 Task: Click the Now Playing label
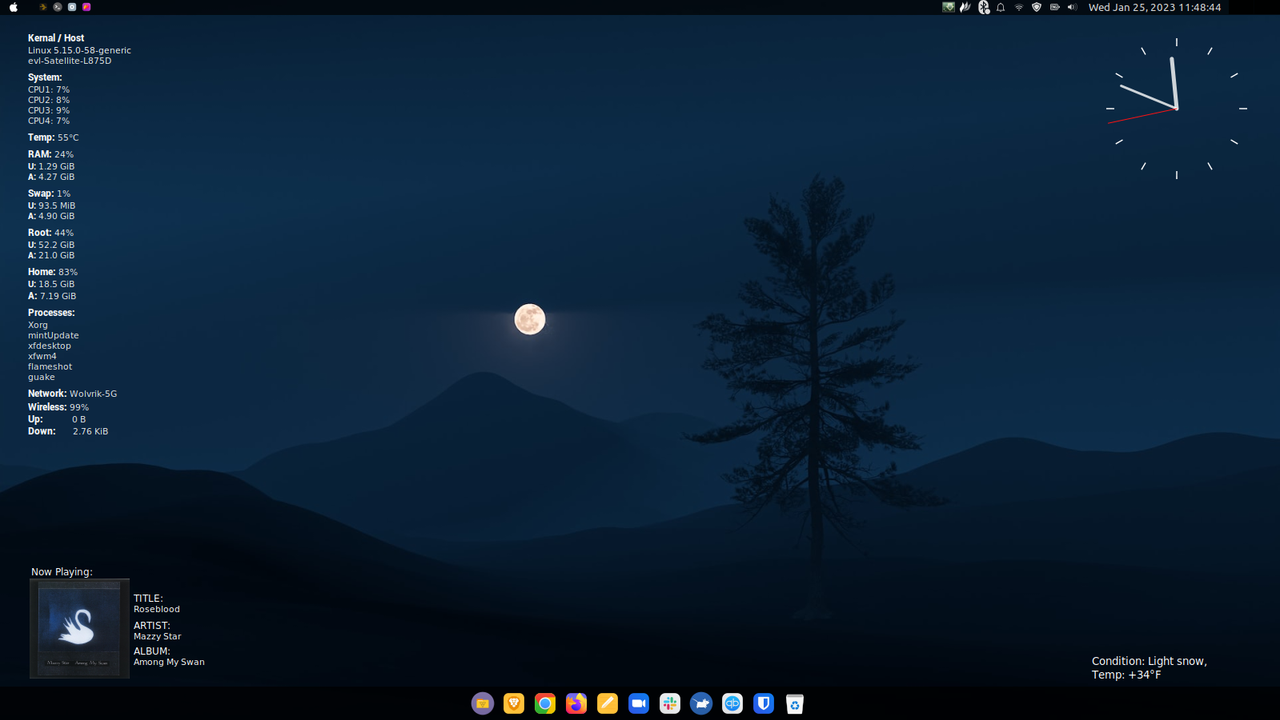tap(62, 572)
